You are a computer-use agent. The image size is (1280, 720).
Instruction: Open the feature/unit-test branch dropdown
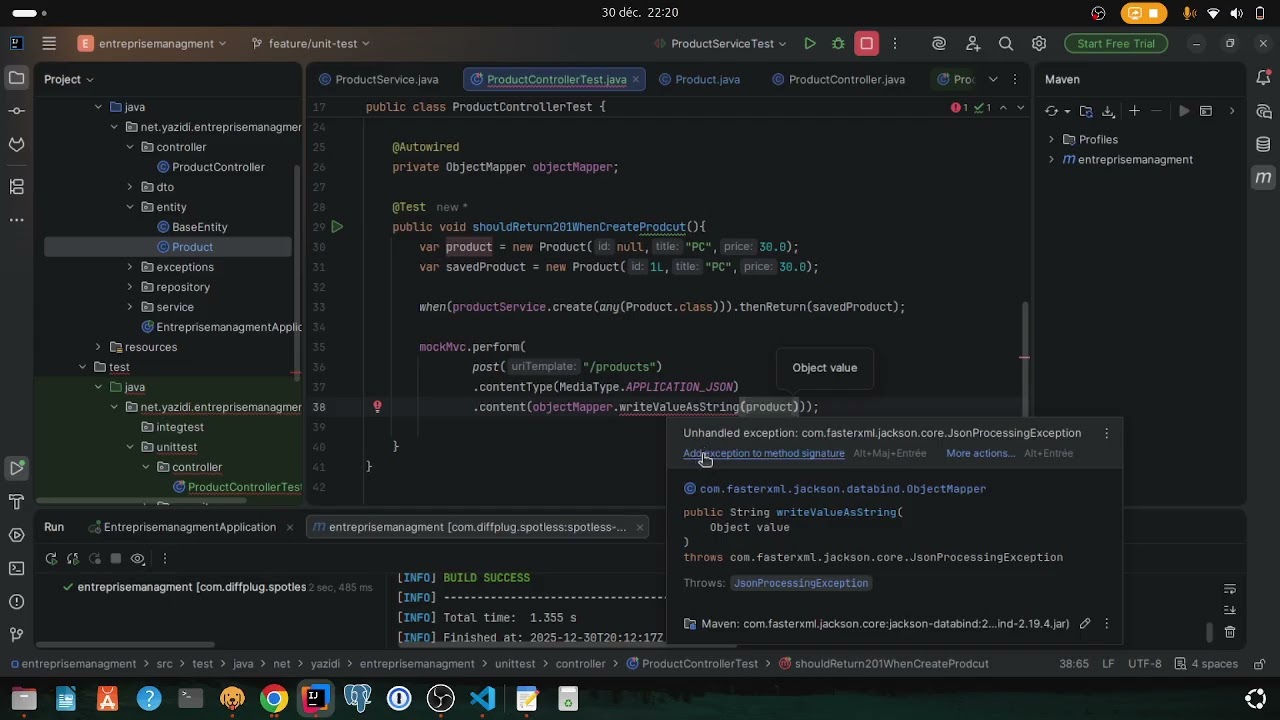pos(311,43)
